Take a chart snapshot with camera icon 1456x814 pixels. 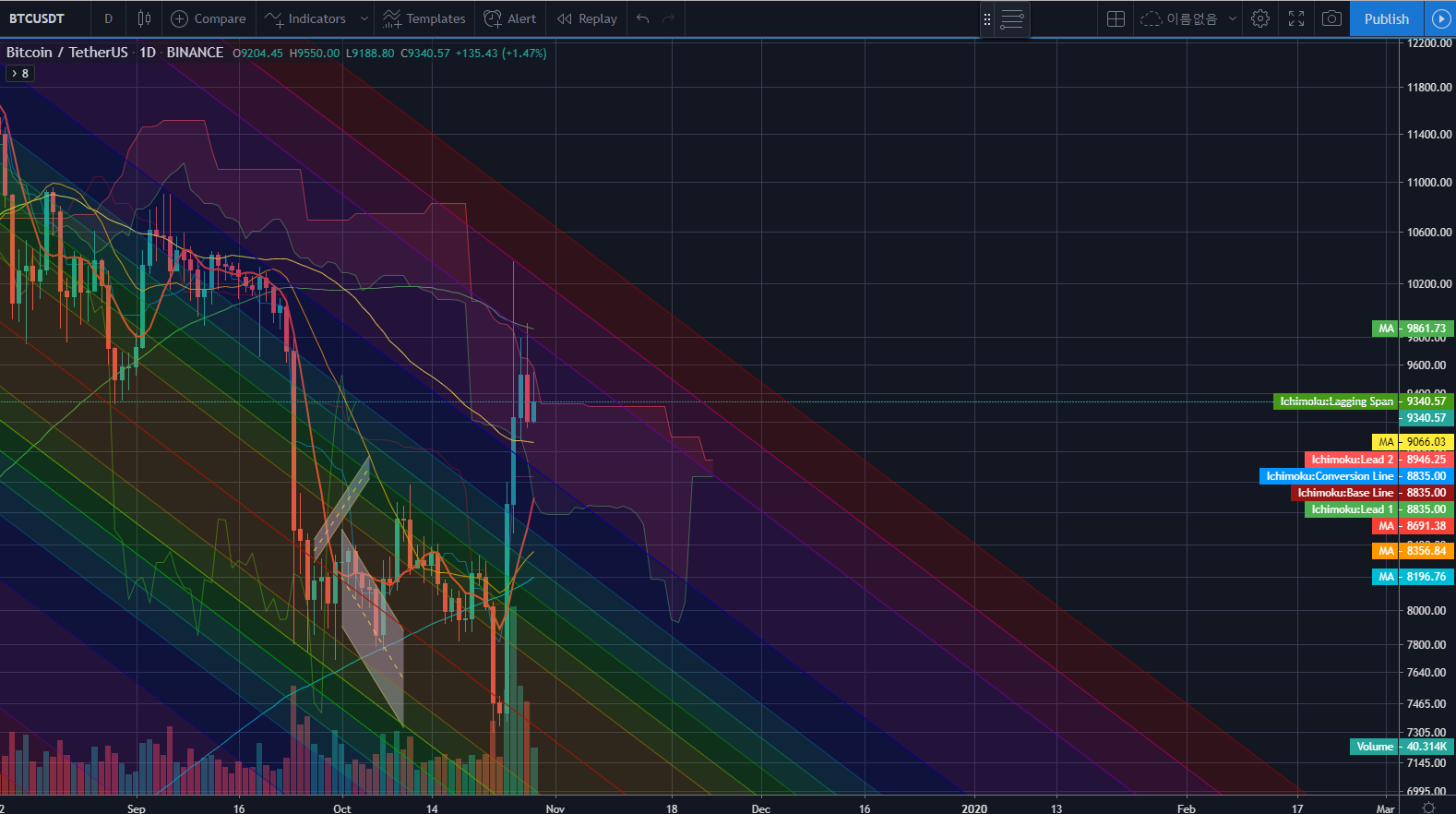[1331, 18]
